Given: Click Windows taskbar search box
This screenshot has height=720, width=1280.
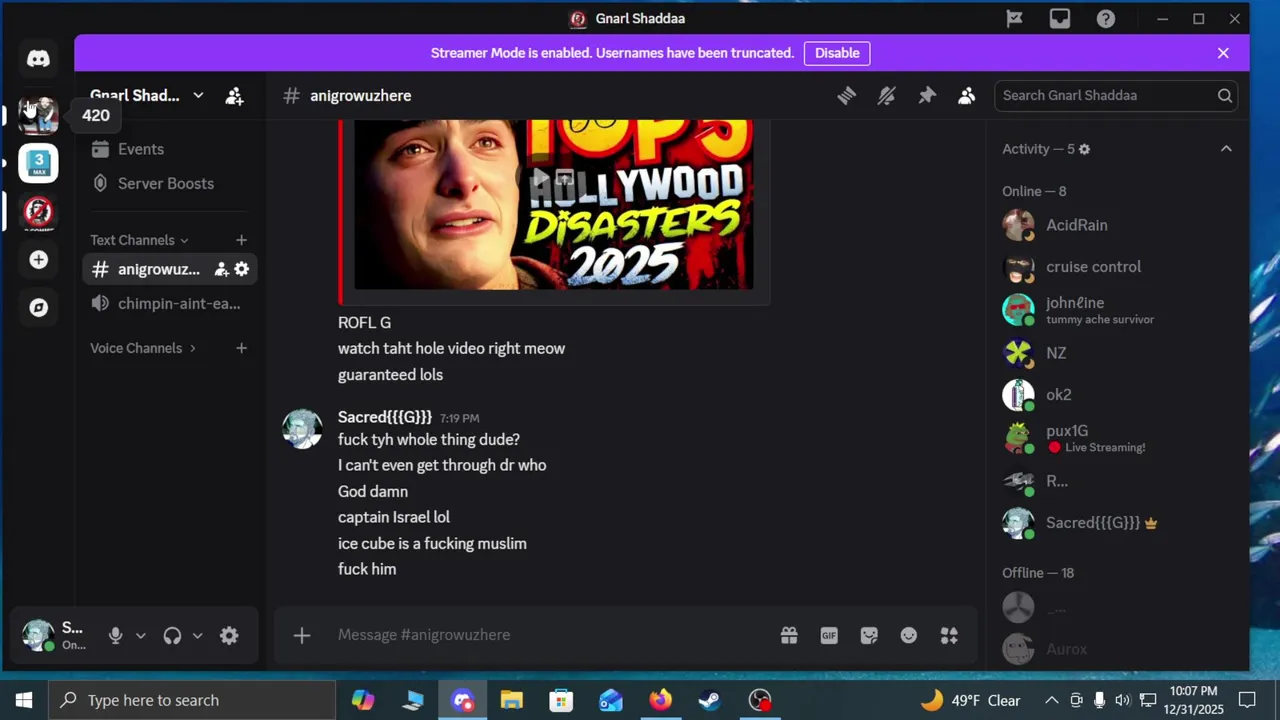Looking at the screenshot, I should coord(192,700).
